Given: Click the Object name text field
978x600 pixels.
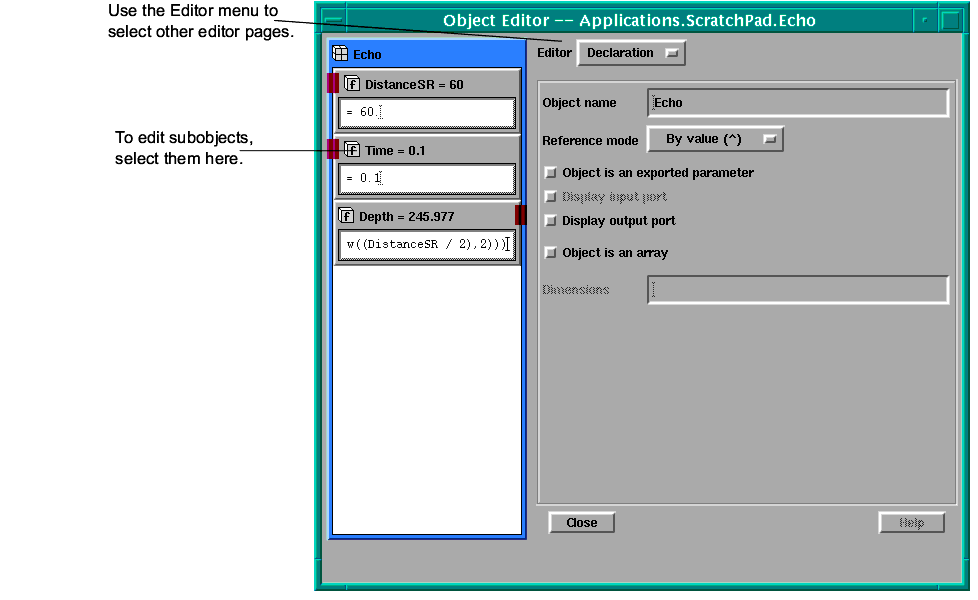Looking at the screenshot, I should coord(797,103).
